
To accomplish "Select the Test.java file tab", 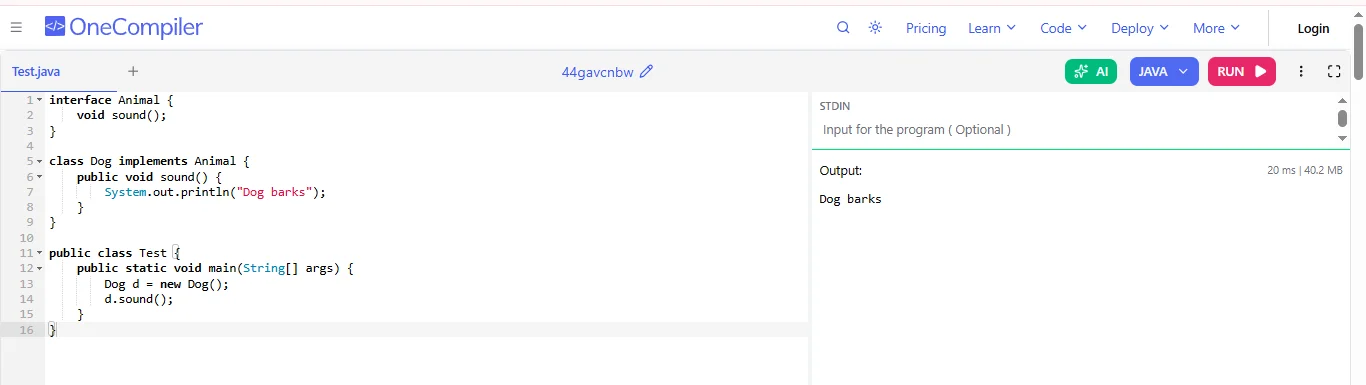I will click(36, 71).
